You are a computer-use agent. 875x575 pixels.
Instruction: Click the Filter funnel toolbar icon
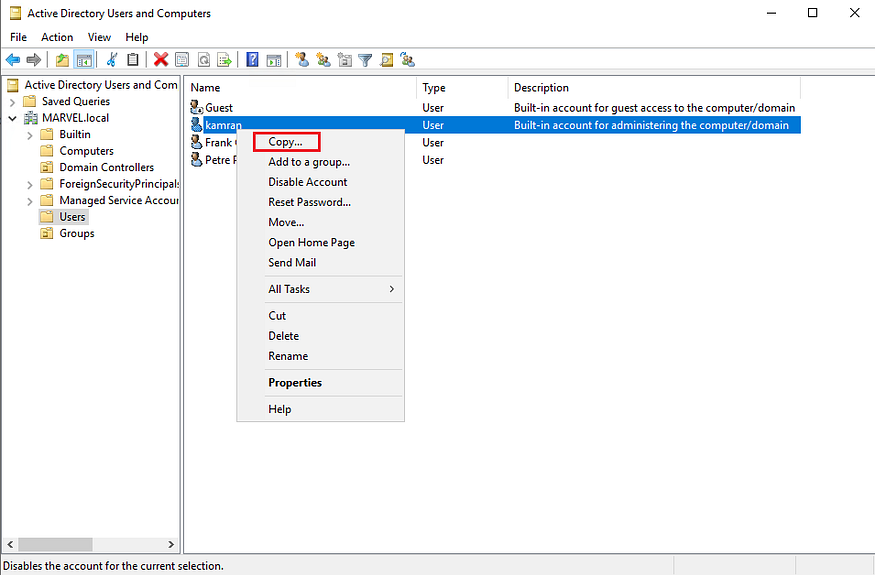tap(365, 60)
